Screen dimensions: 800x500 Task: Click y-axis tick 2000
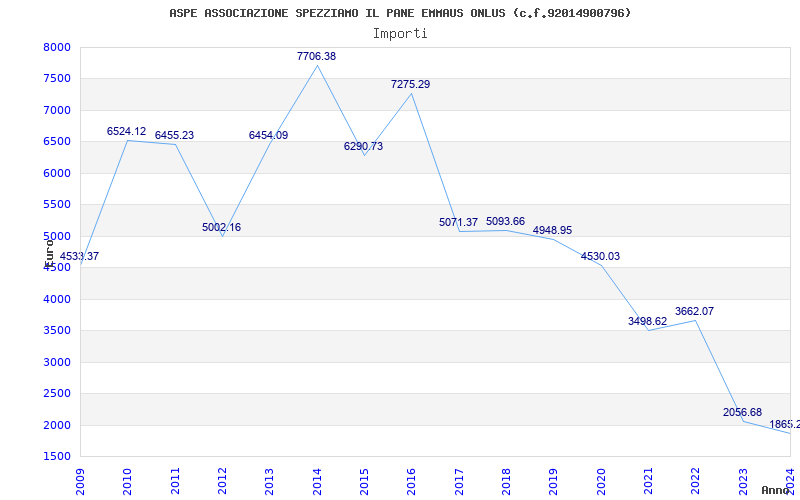tap(57, 425)
